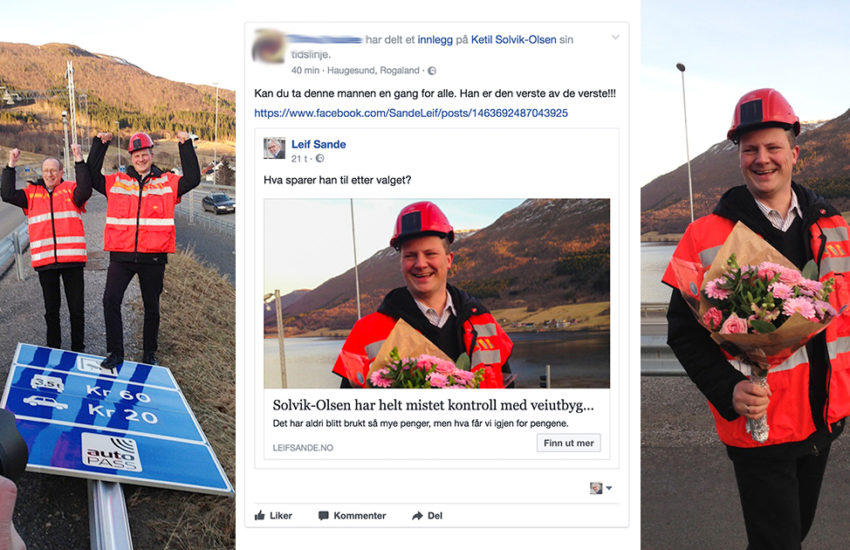This screenshot has height=550, width=850.
Task: Open the 'innlegg' link
Action: 435,40
